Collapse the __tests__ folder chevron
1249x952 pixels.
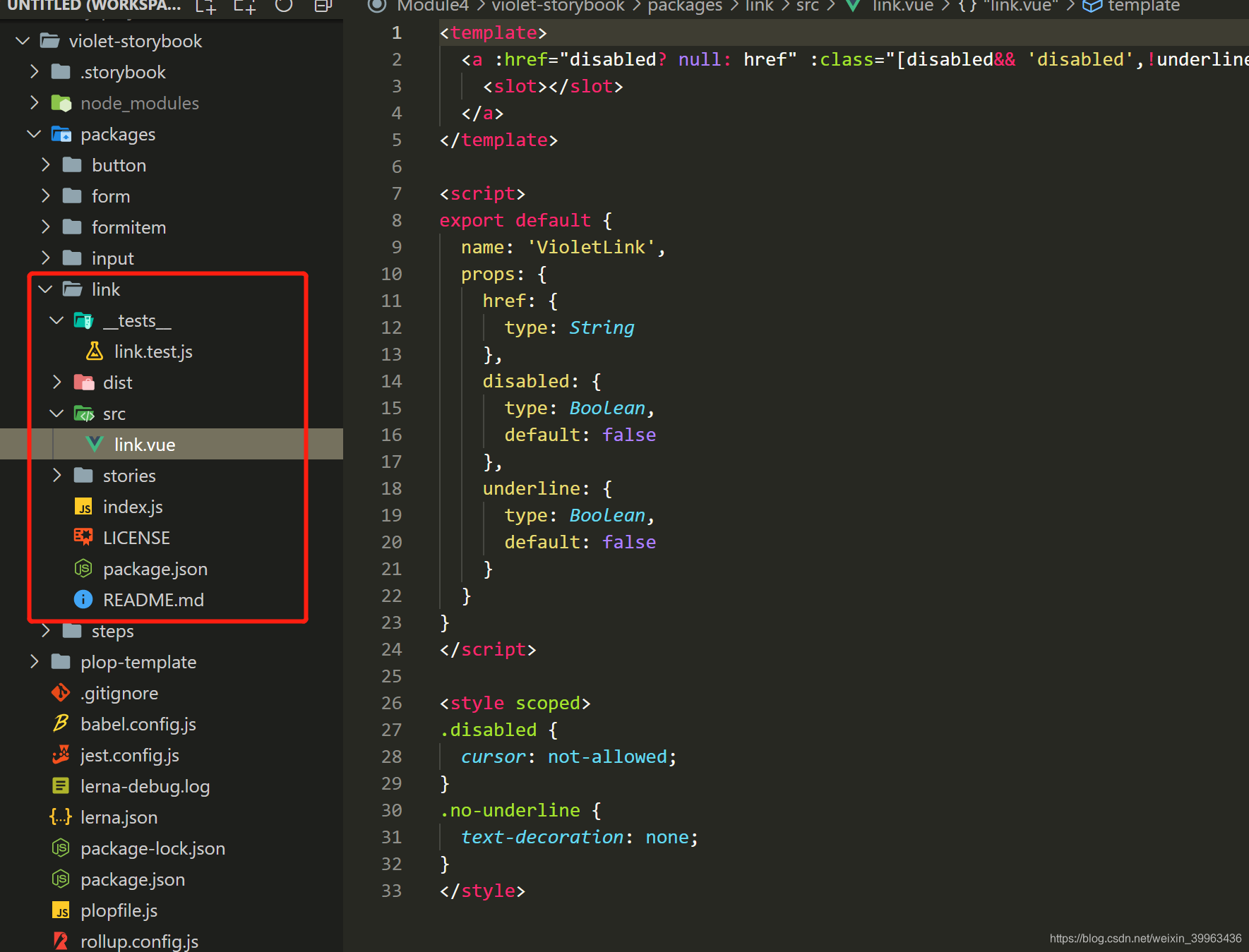point(56,320)
